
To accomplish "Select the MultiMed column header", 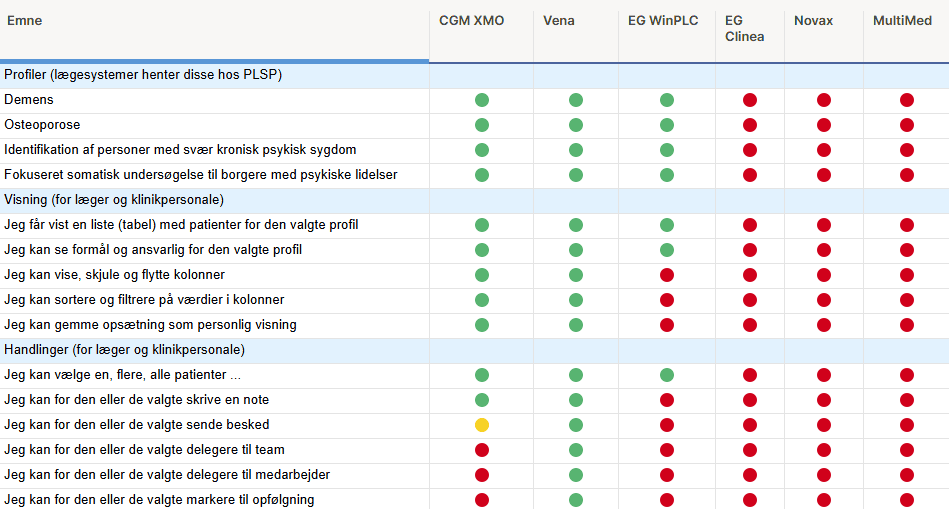I will (902, 21).
